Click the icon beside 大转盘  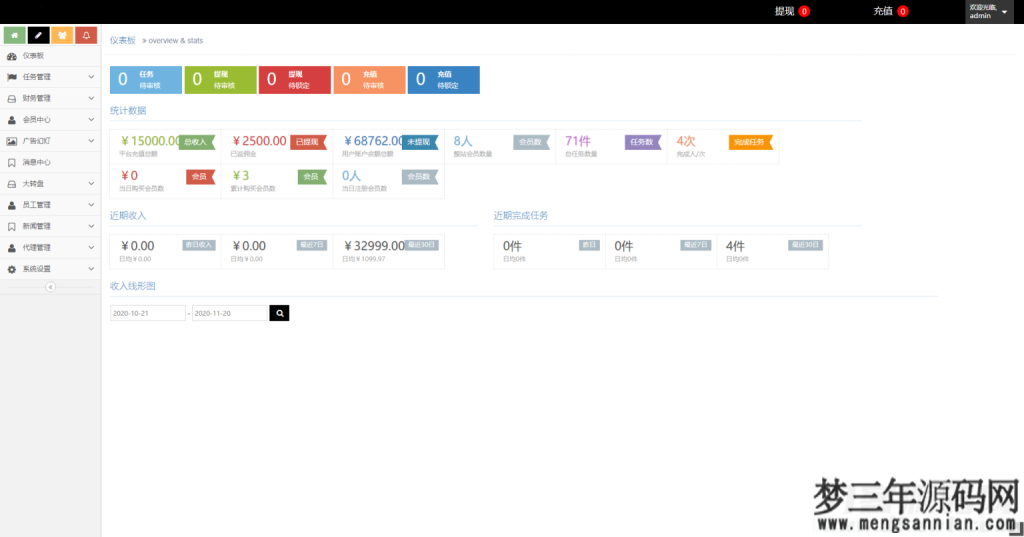pyautogui.click(x=12, y=184)
